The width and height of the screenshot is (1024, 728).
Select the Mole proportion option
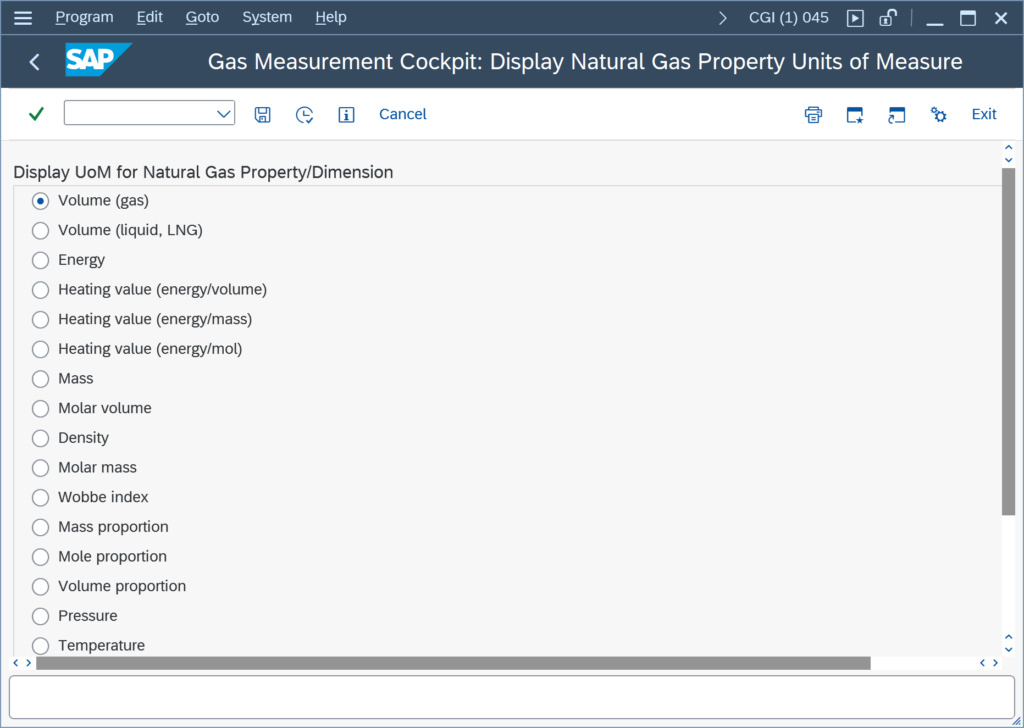pyautogui.click(x=40, y=557)
